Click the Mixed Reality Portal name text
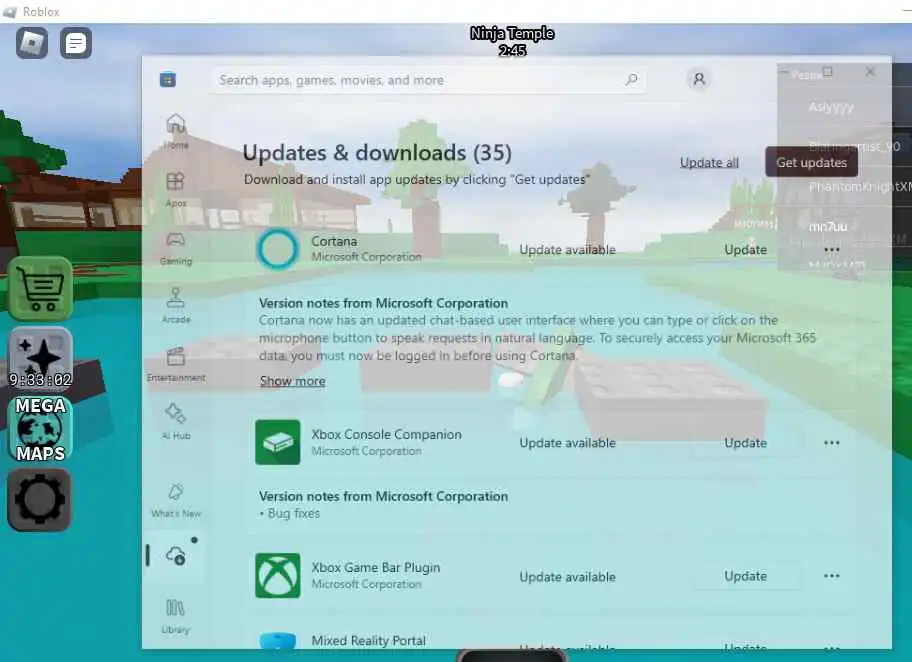This screenshot has height=662, width=912. [368, 640]
